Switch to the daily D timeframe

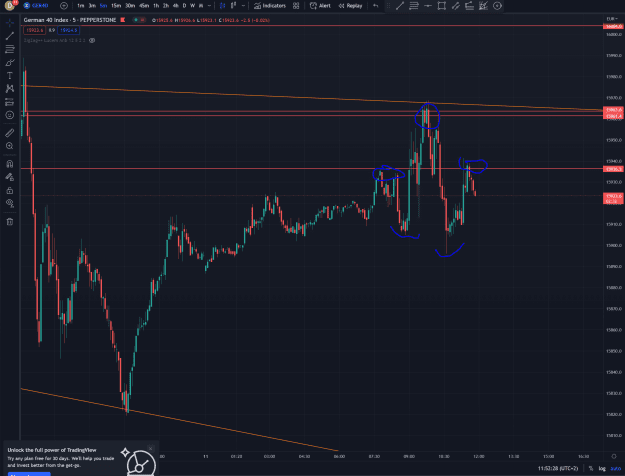(x=184, y=6)
